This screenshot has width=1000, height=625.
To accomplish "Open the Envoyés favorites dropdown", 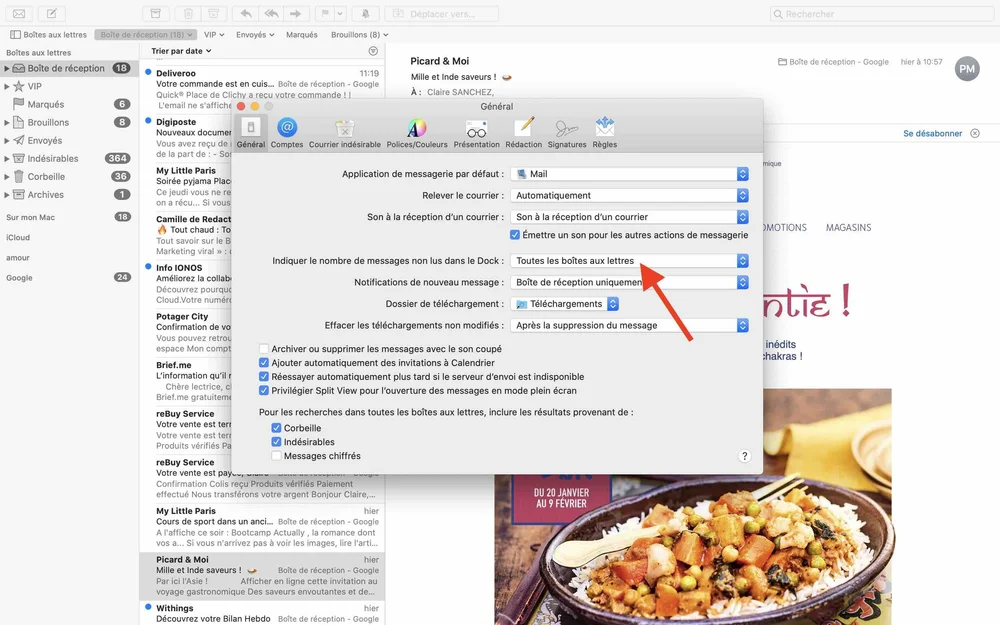I will point(255,34).
